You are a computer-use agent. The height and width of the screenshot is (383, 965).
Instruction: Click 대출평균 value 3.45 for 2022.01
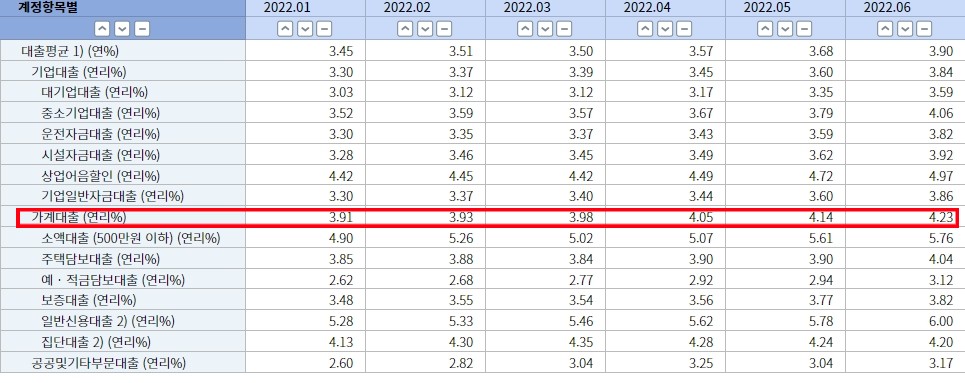tap(342, 51)
